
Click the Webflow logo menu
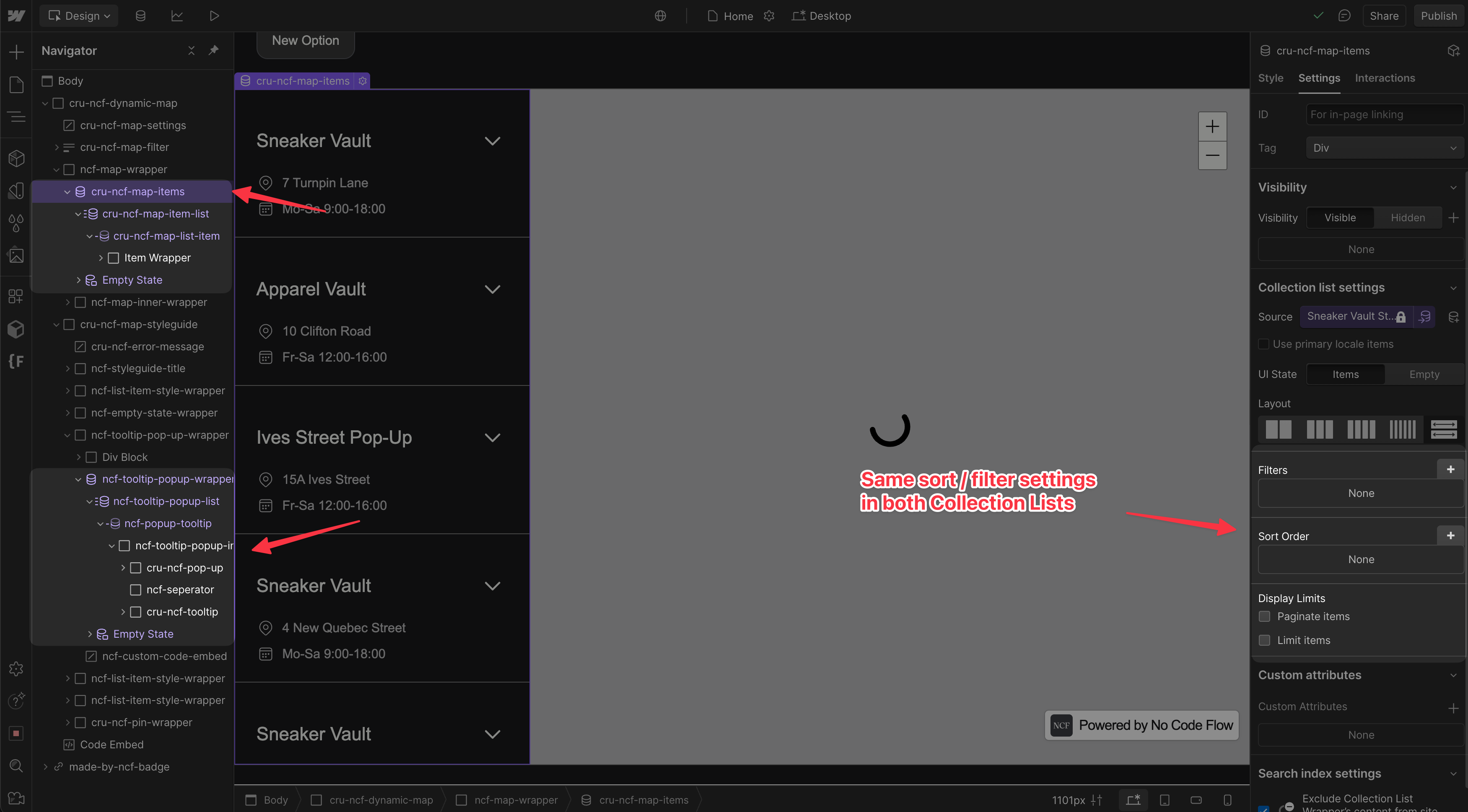pyautogui.click(x=16, y=16)
